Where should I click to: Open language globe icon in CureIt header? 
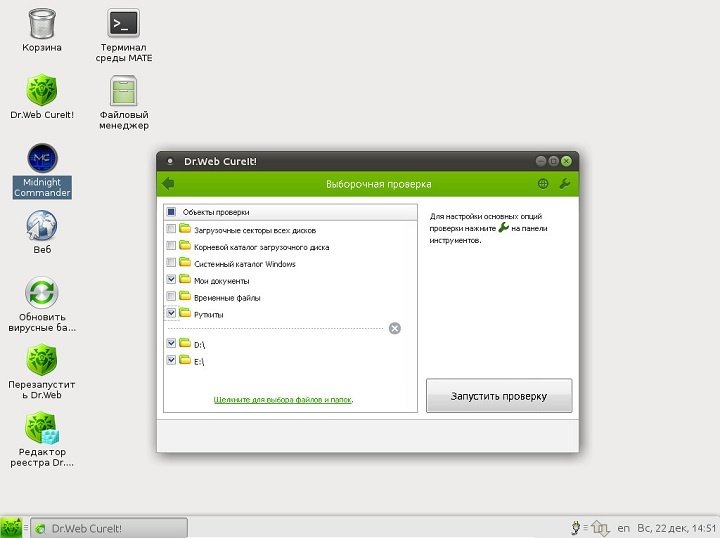tap(543, 184)
